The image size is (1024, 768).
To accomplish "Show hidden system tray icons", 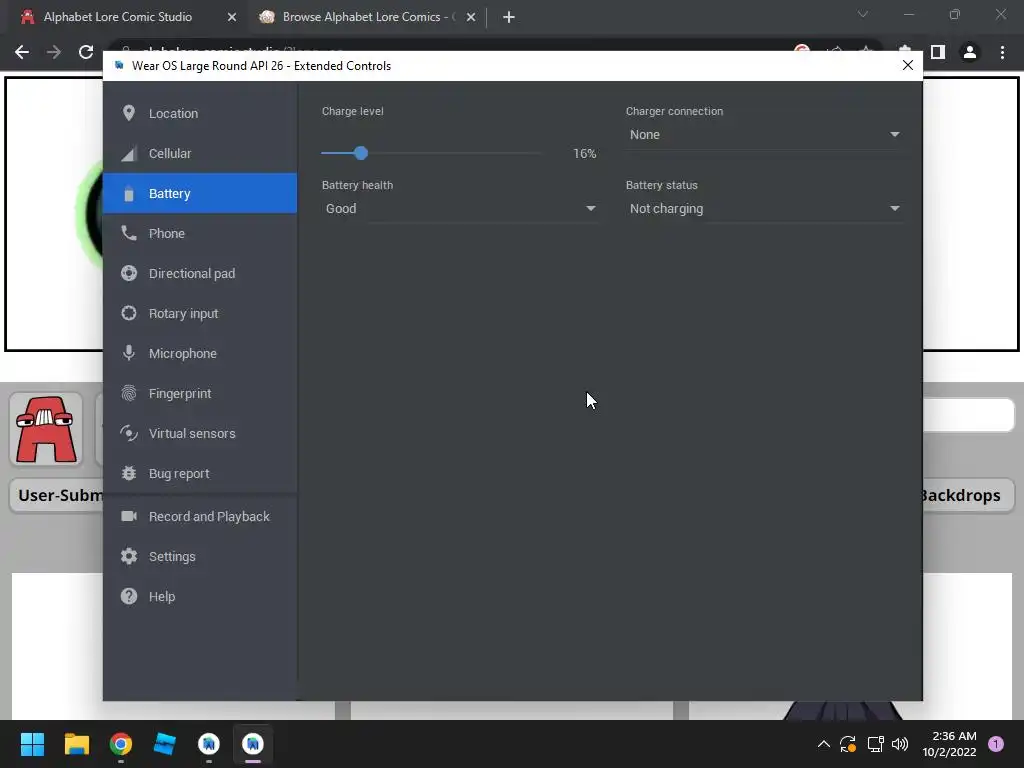I will tap(824, 744).
